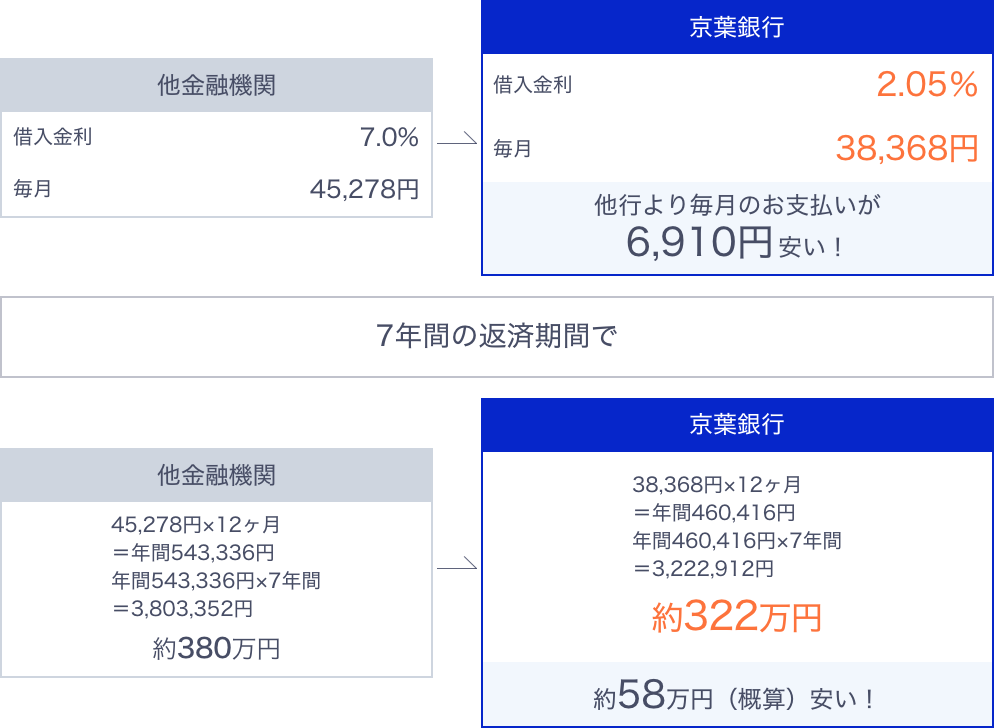Click the lower 他金融機関 gray header

click(x=216, y=475)
